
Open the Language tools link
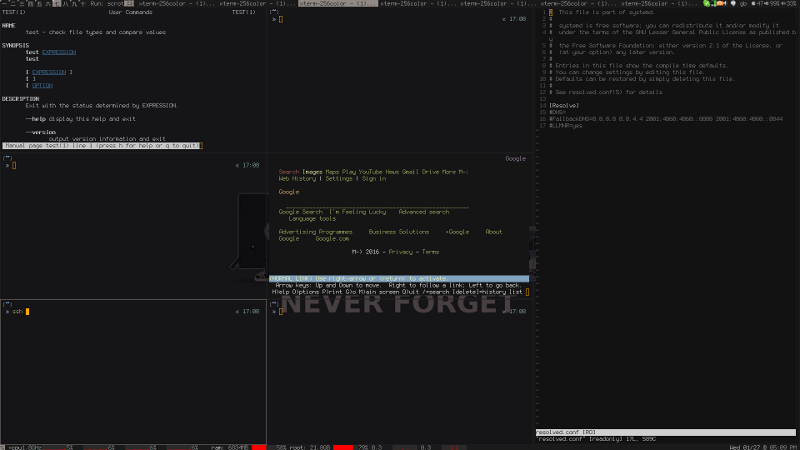pyautogui.click(x=312, y=218)
